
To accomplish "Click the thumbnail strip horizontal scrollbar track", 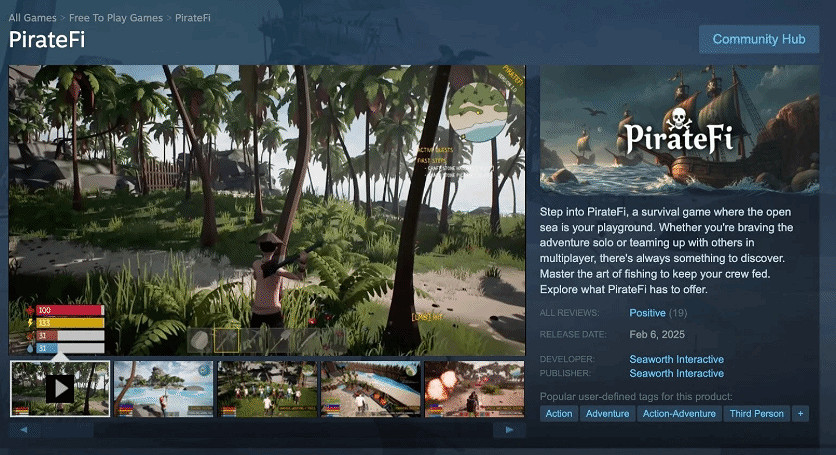I will (x=266, y=430).
